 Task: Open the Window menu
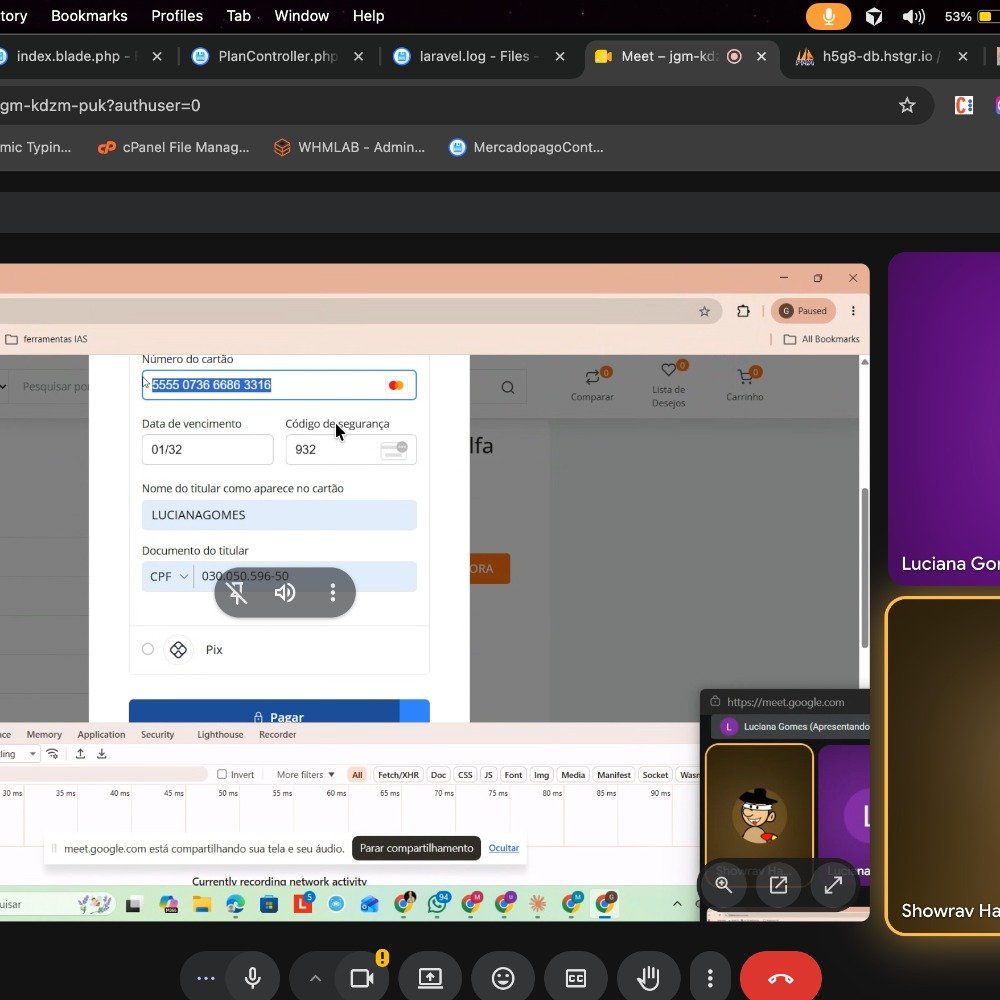pos(302,16)
